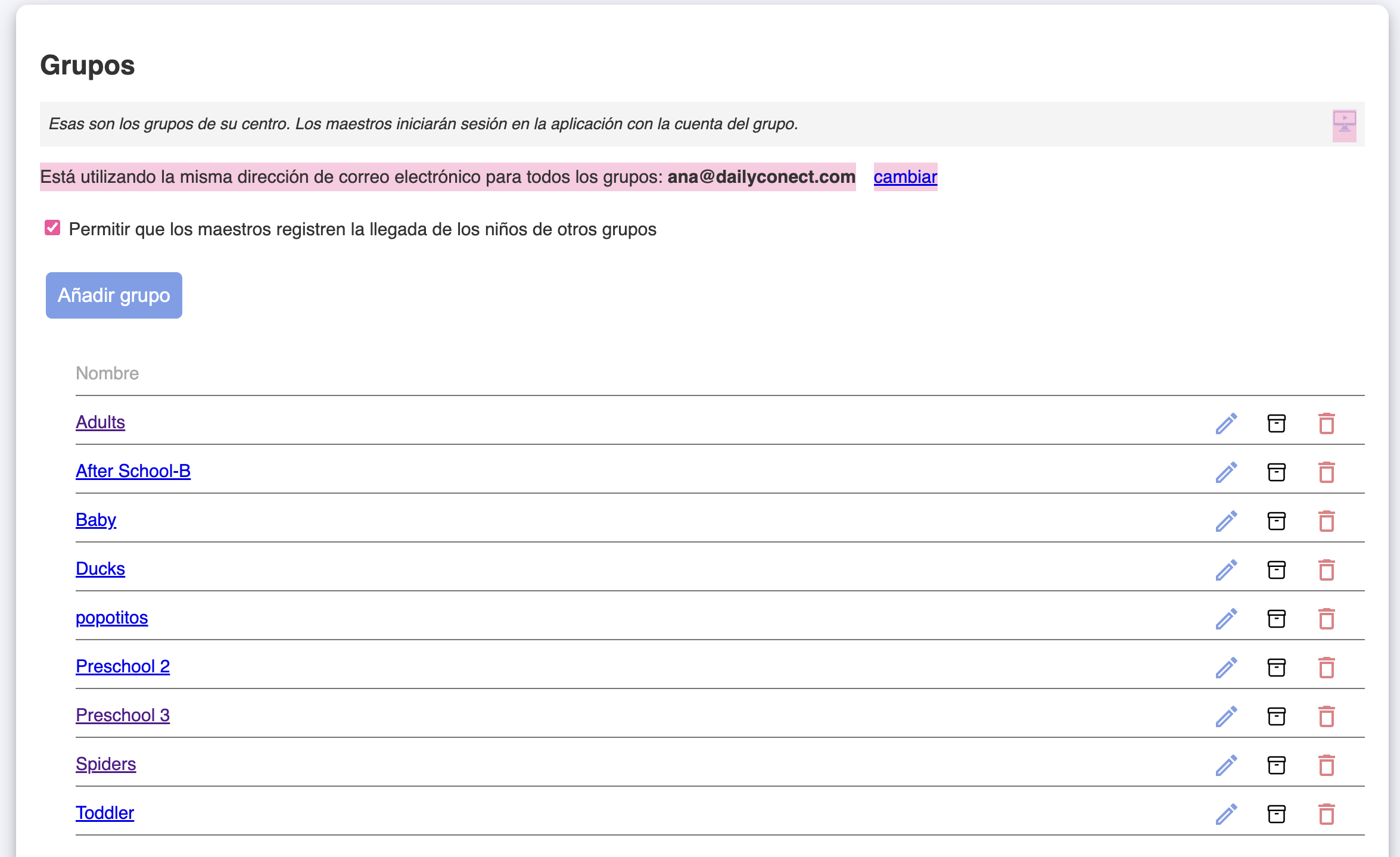Archive the popotitos group
The width and height of the screenshot is (1400, 857).
tap(1276, 619)
